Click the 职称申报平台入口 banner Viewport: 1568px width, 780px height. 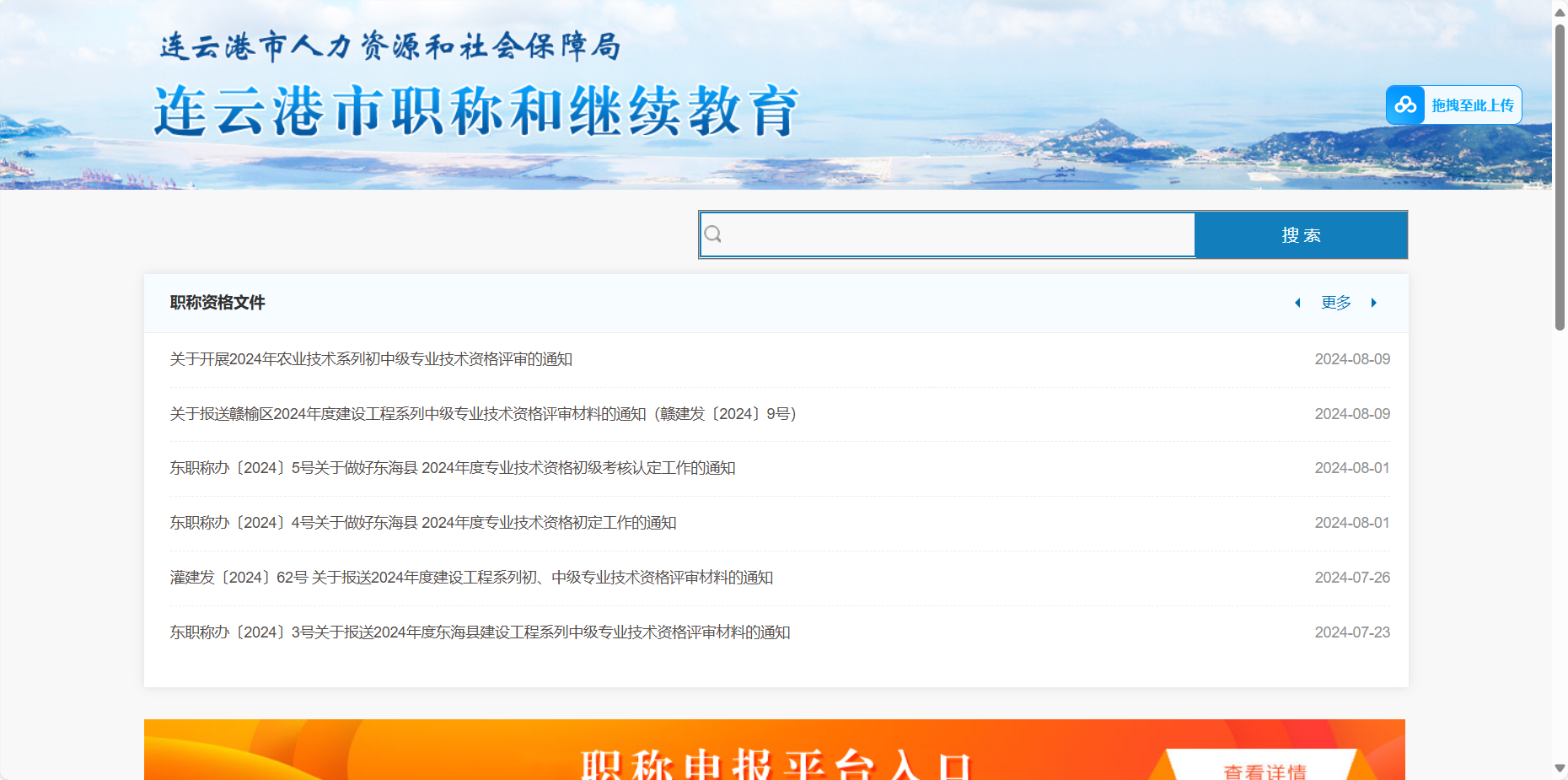click(775, 750)
